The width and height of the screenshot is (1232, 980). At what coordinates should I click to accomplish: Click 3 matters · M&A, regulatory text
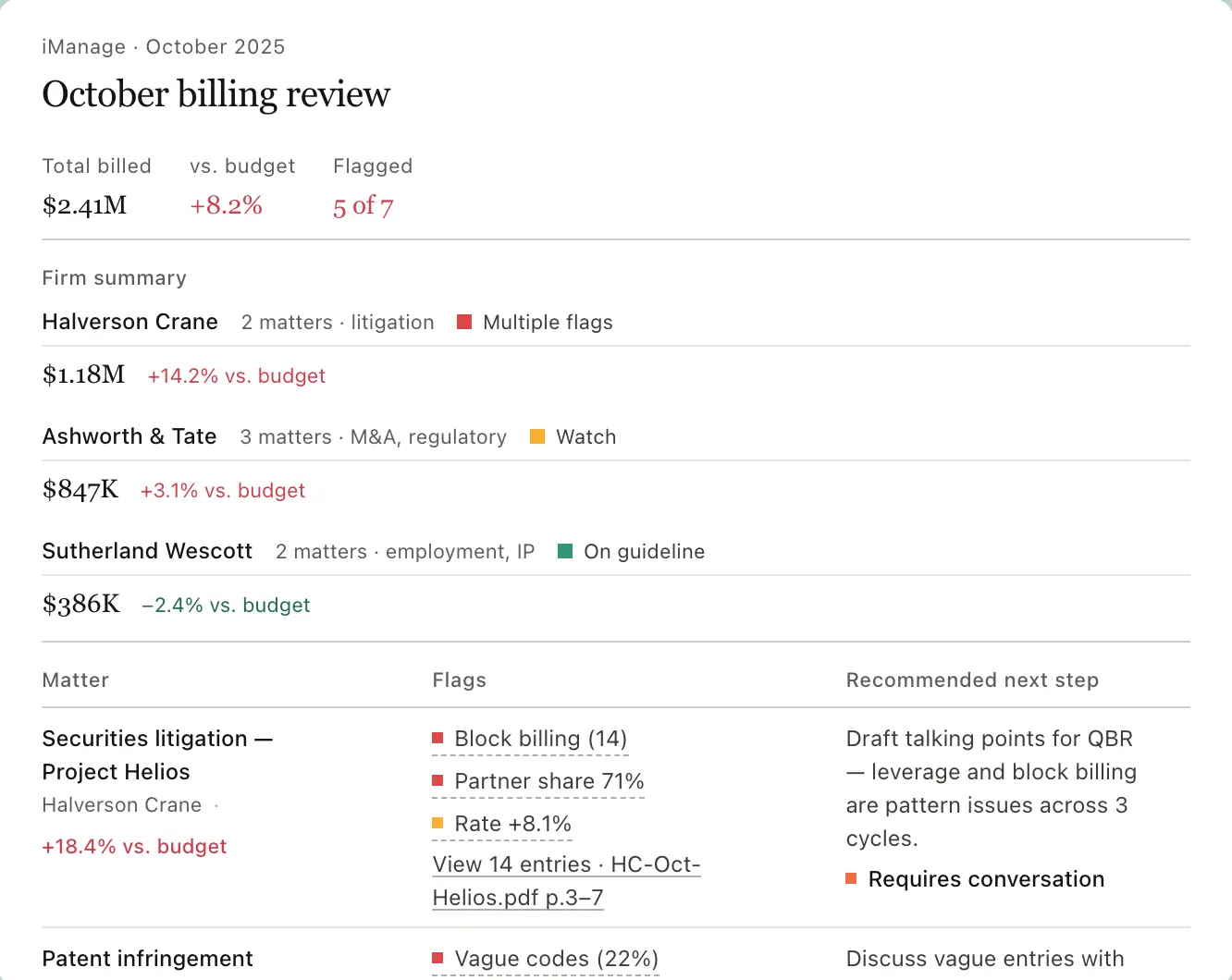374,437
